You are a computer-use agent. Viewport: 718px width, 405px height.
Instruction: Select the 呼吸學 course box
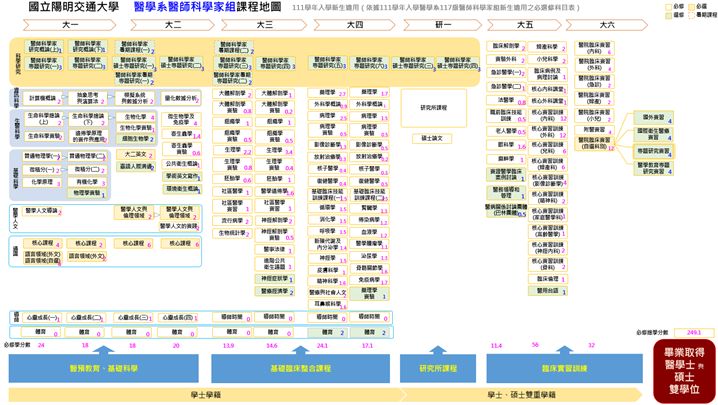(x=327, y=231)
